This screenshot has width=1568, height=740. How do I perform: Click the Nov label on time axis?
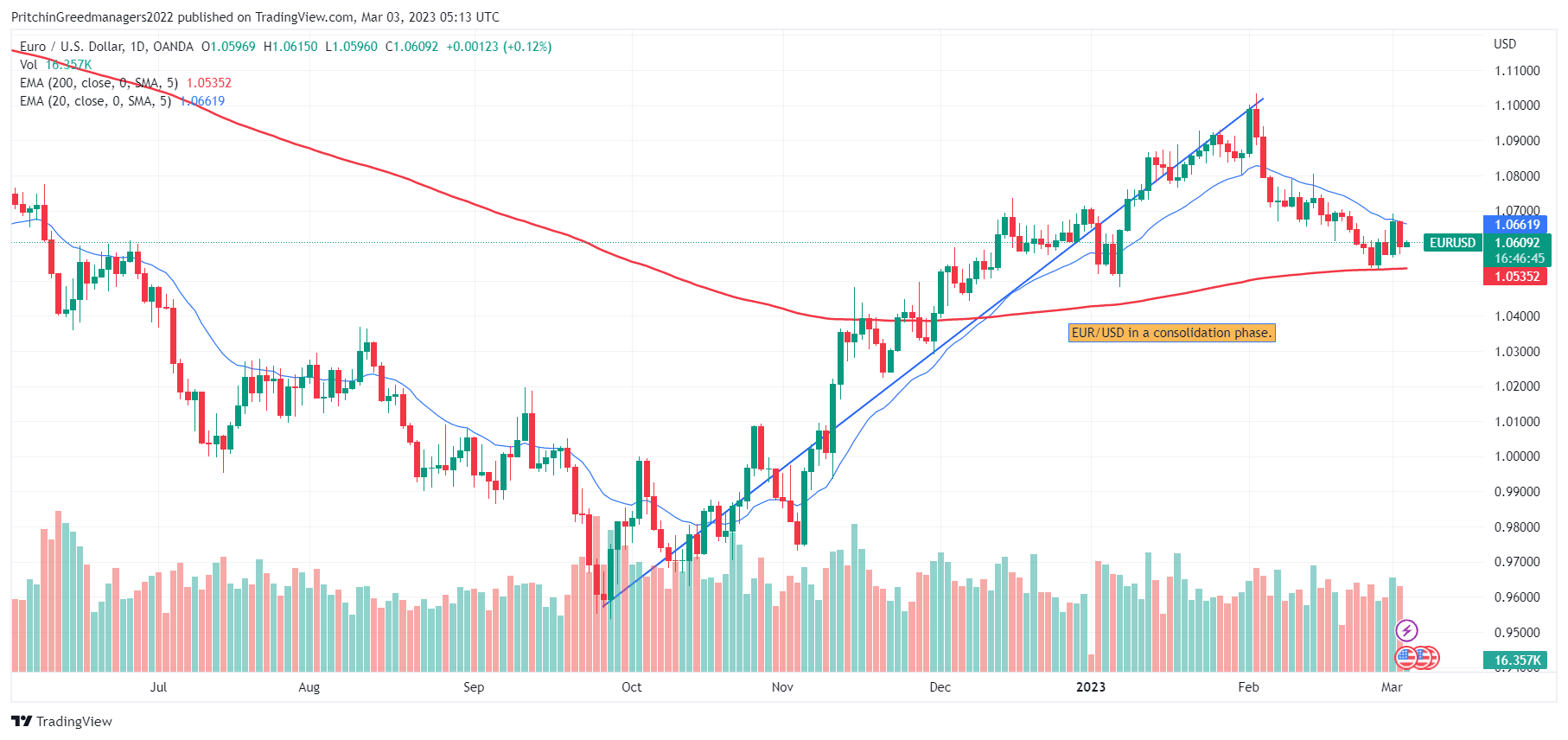pos(782,687)
